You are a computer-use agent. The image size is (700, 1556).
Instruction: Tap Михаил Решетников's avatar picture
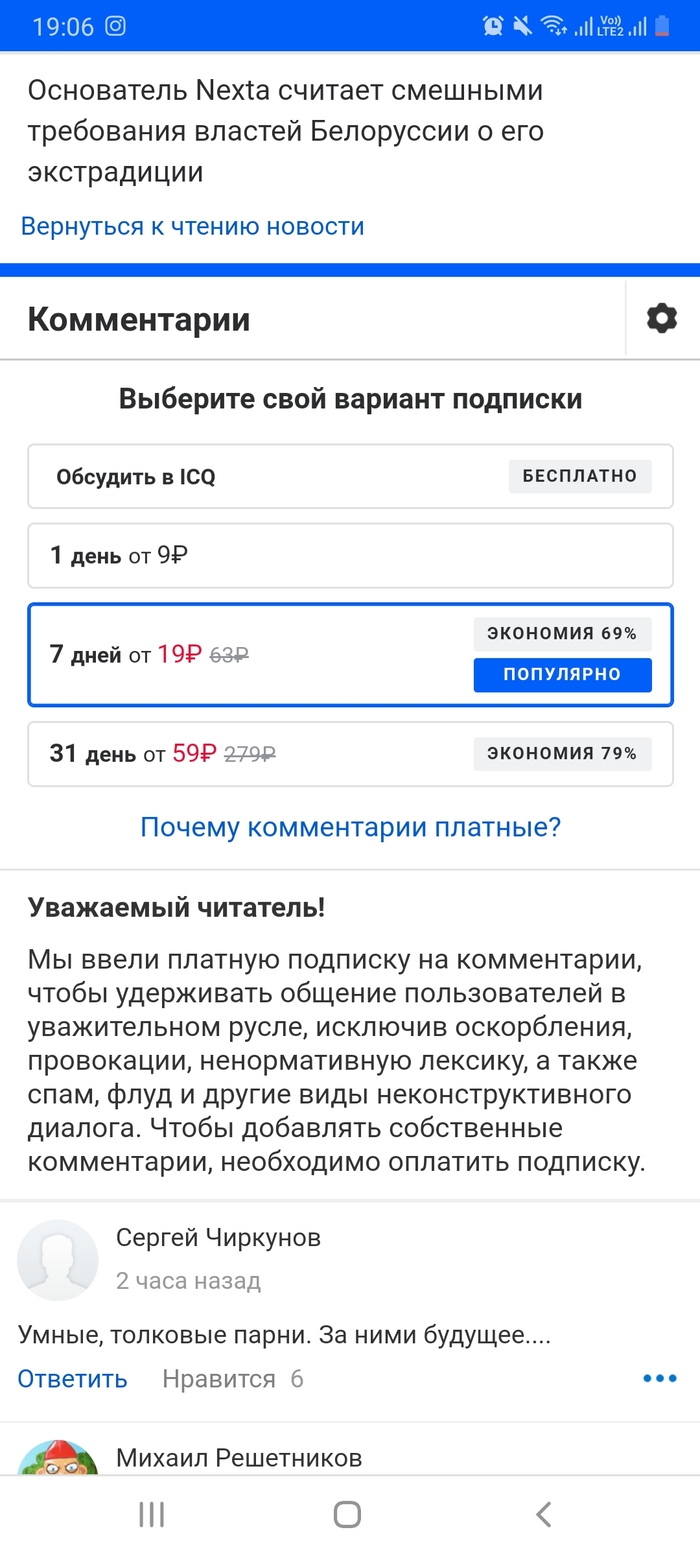pos(58,1457)
